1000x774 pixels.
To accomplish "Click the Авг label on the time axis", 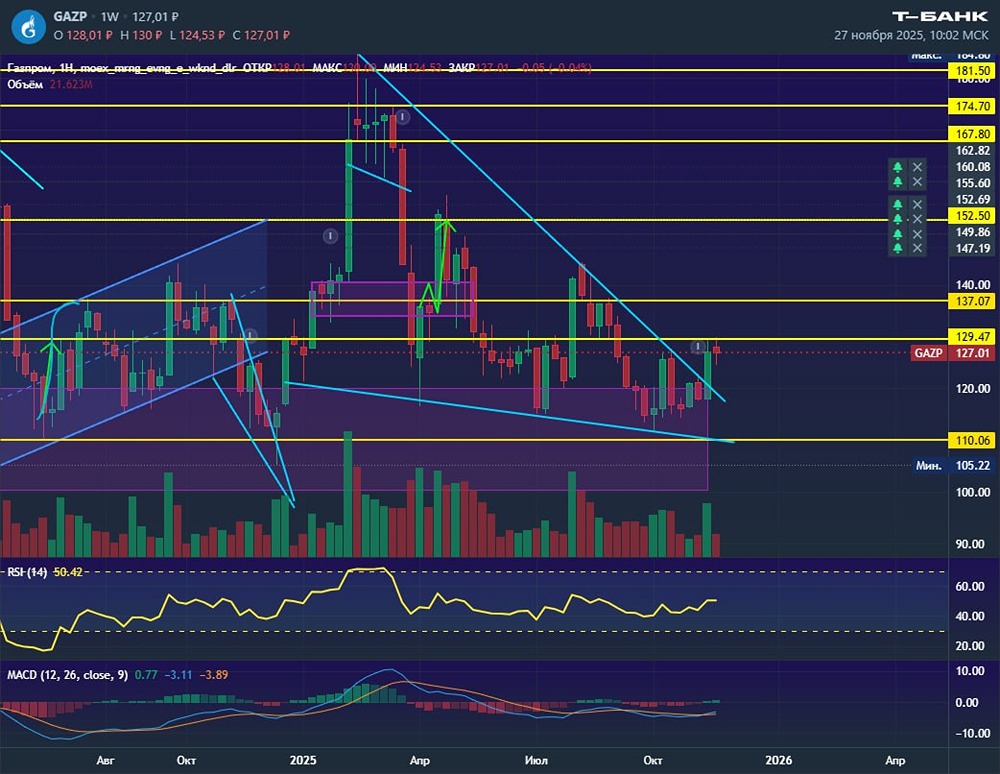I will pos(105,760).
